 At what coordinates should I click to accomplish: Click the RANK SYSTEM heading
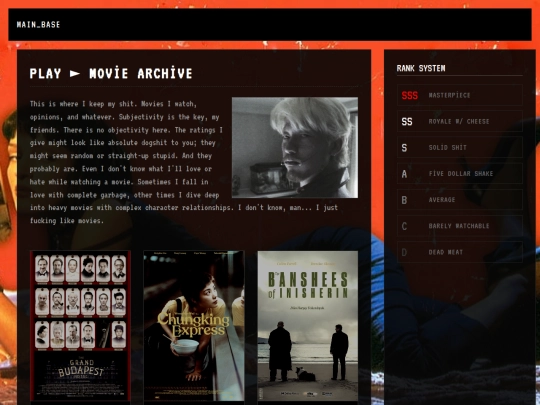pos(421,68)
